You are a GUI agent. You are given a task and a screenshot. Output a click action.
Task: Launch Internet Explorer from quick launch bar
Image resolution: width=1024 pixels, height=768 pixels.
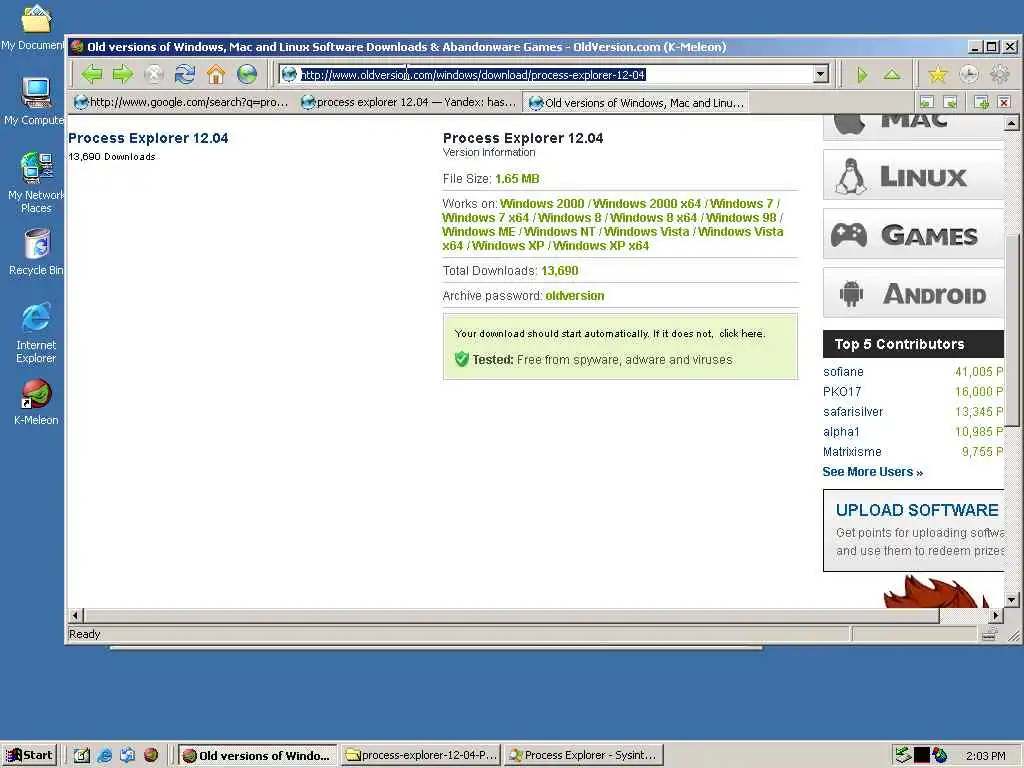pos(104,755)
